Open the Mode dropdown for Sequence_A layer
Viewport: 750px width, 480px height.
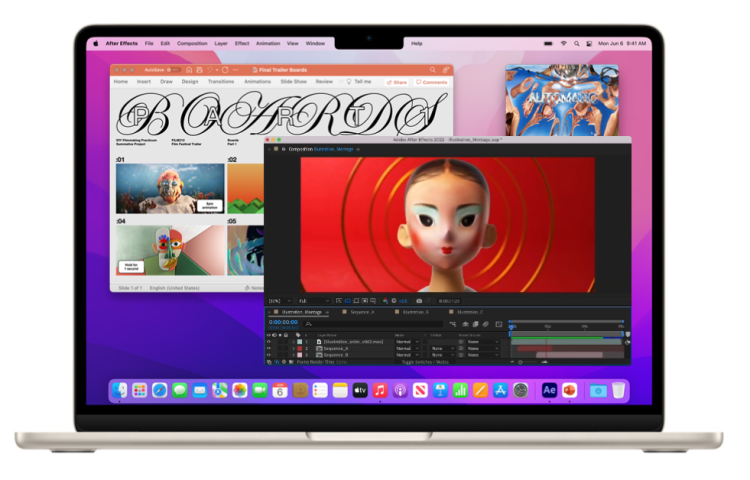[405, 348]
